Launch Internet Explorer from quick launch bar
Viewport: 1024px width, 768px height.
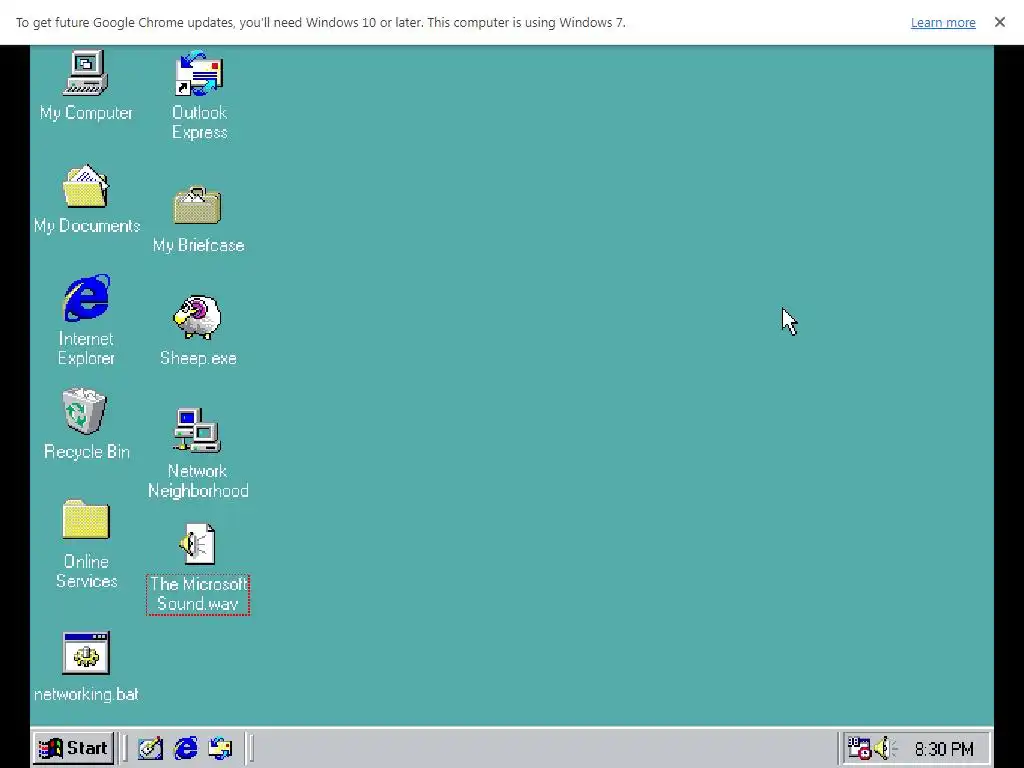(185, 748)
